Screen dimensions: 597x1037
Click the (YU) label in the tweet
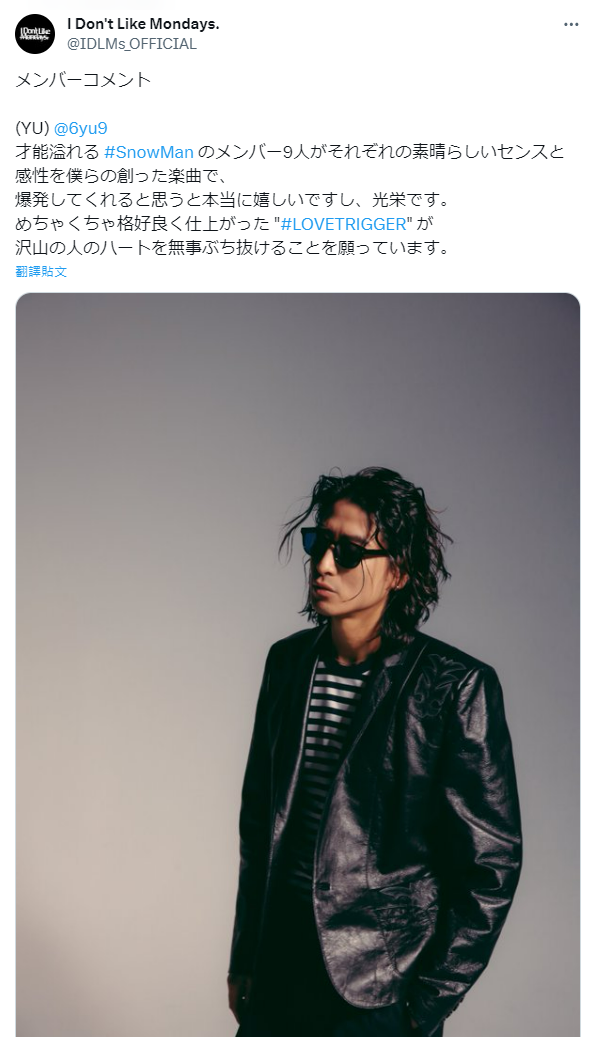click(32, 128)
